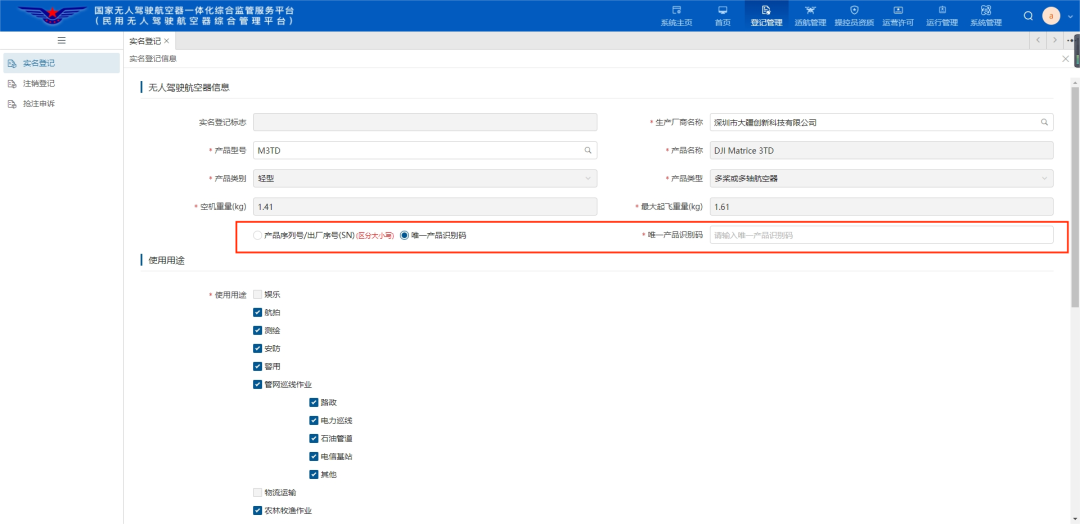Click the 唯一产品识别码 input field
The image size is (1080, 524).
click(882, 235)
